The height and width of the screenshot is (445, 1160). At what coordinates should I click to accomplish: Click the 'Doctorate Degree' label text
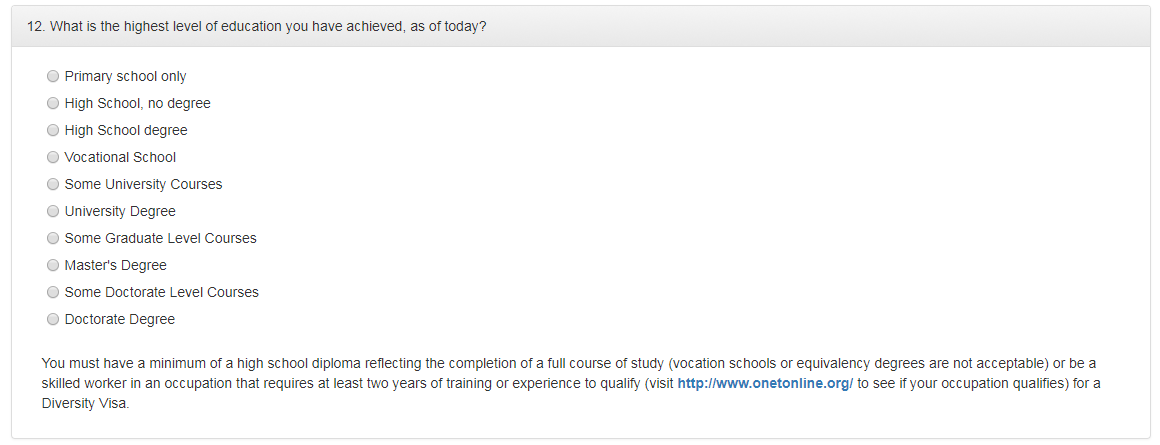click(120, 319)
